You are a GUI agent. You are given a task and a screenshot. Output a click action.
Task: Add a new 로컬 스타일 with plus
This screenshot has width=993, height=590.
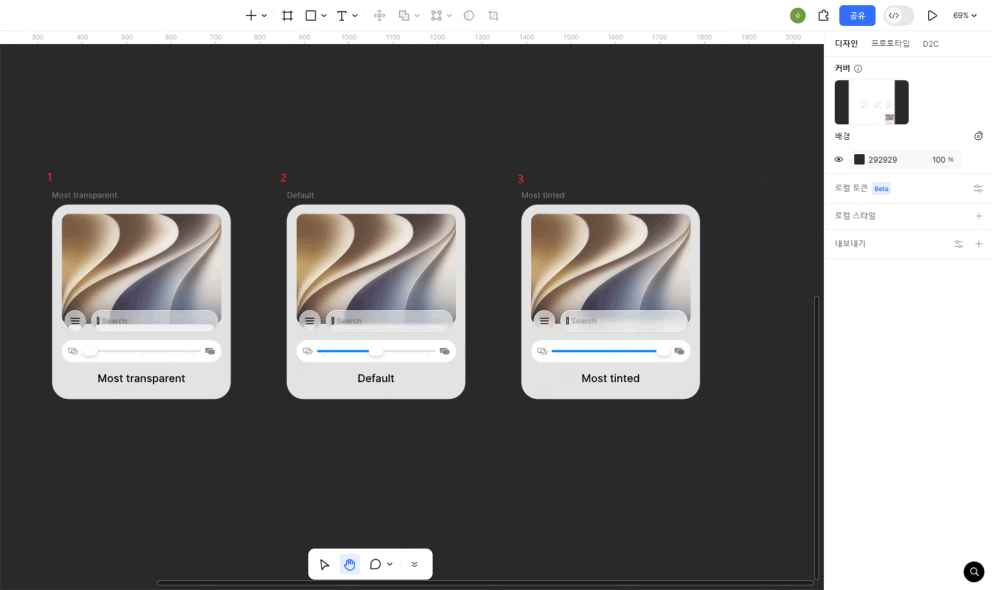(978, 216)
